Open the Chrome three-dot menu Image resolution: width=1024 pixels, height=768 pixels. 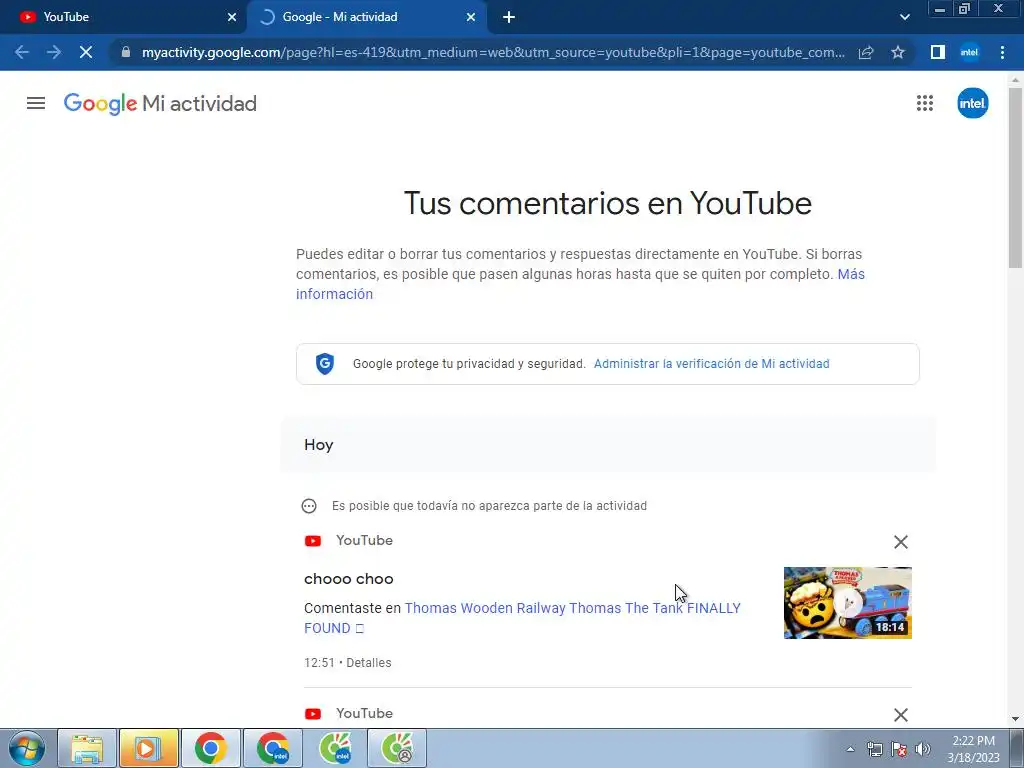[1002, 52]
